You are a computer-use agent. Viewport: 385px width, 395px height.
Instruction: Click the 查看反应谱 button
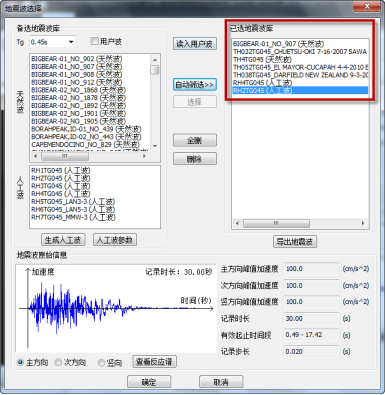point(154,362)
